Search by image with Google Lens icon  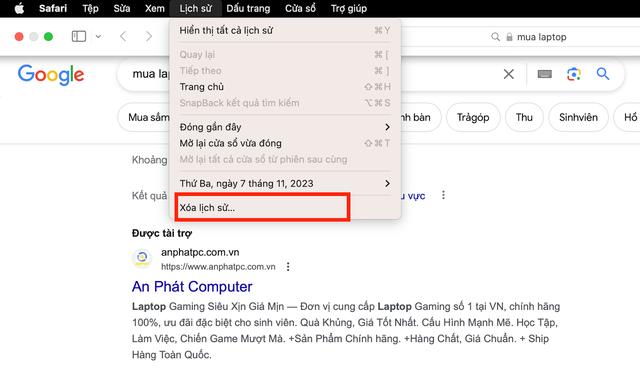[x=574, y=74]
